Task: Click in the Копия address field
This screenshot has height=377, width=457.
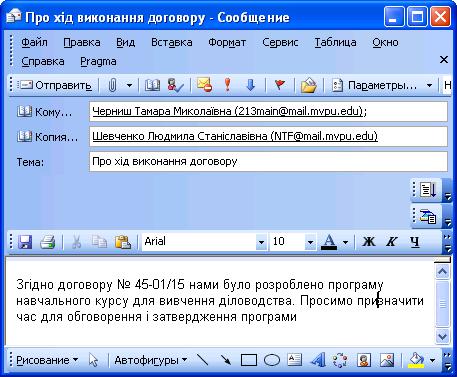Action: (x=268, y=136)
